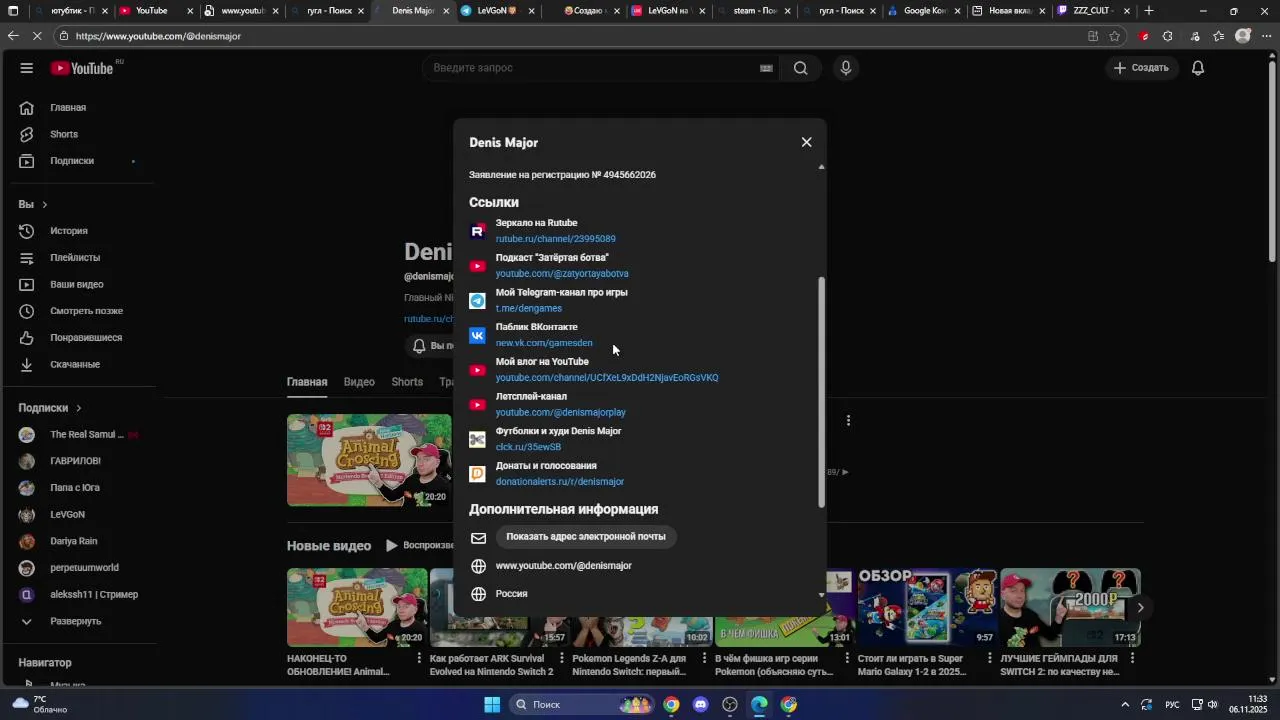Image resolution: width=1280 pixels, height=720 pixels.
Task: Expand the Подписки subscriptions heading
Action: click(x=50, y=408)
